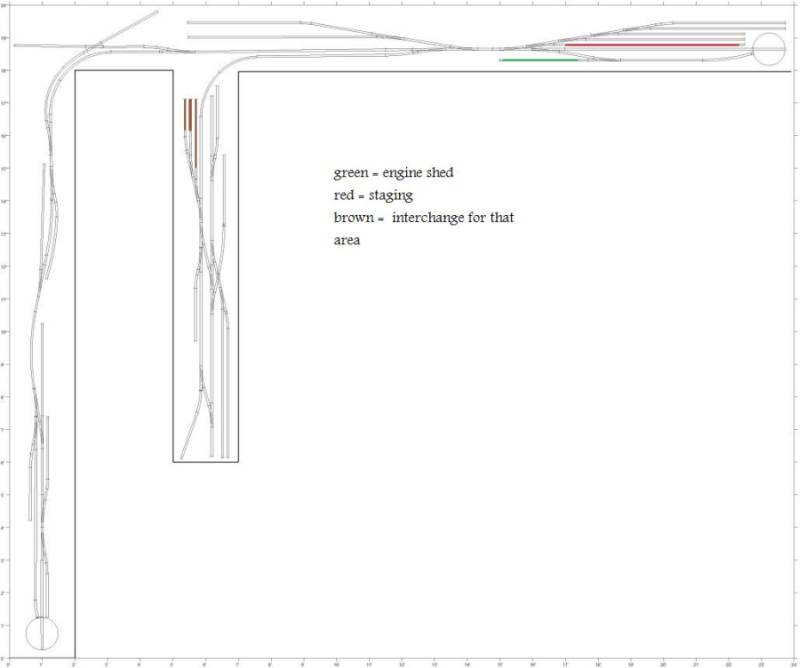
Task: Click the 'red = staging' legend text
Action: tap(373, 195)
